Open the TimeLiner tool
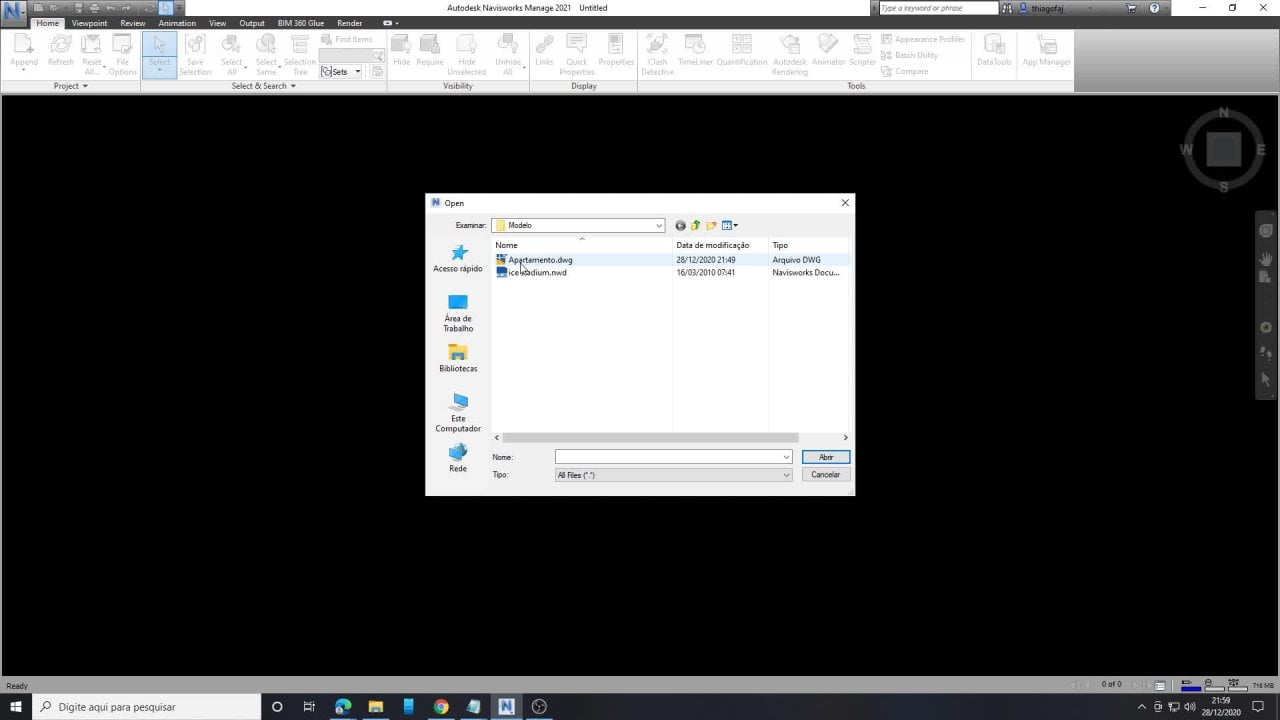This screenshot has height=720, width=1280. (695, 50)
